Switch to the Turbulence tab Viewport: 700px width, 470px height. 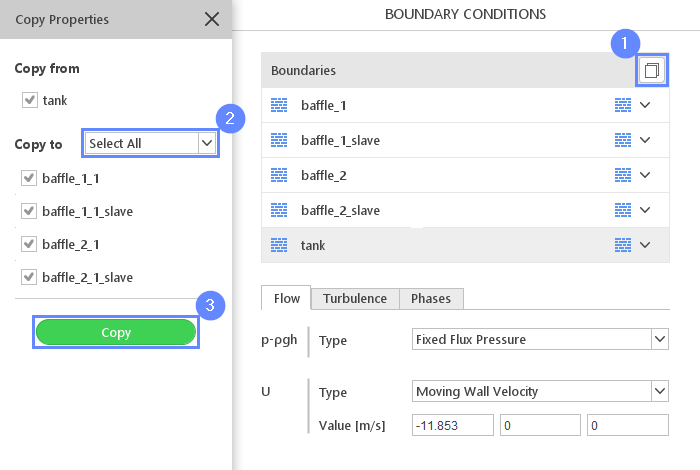pos(355,299)
